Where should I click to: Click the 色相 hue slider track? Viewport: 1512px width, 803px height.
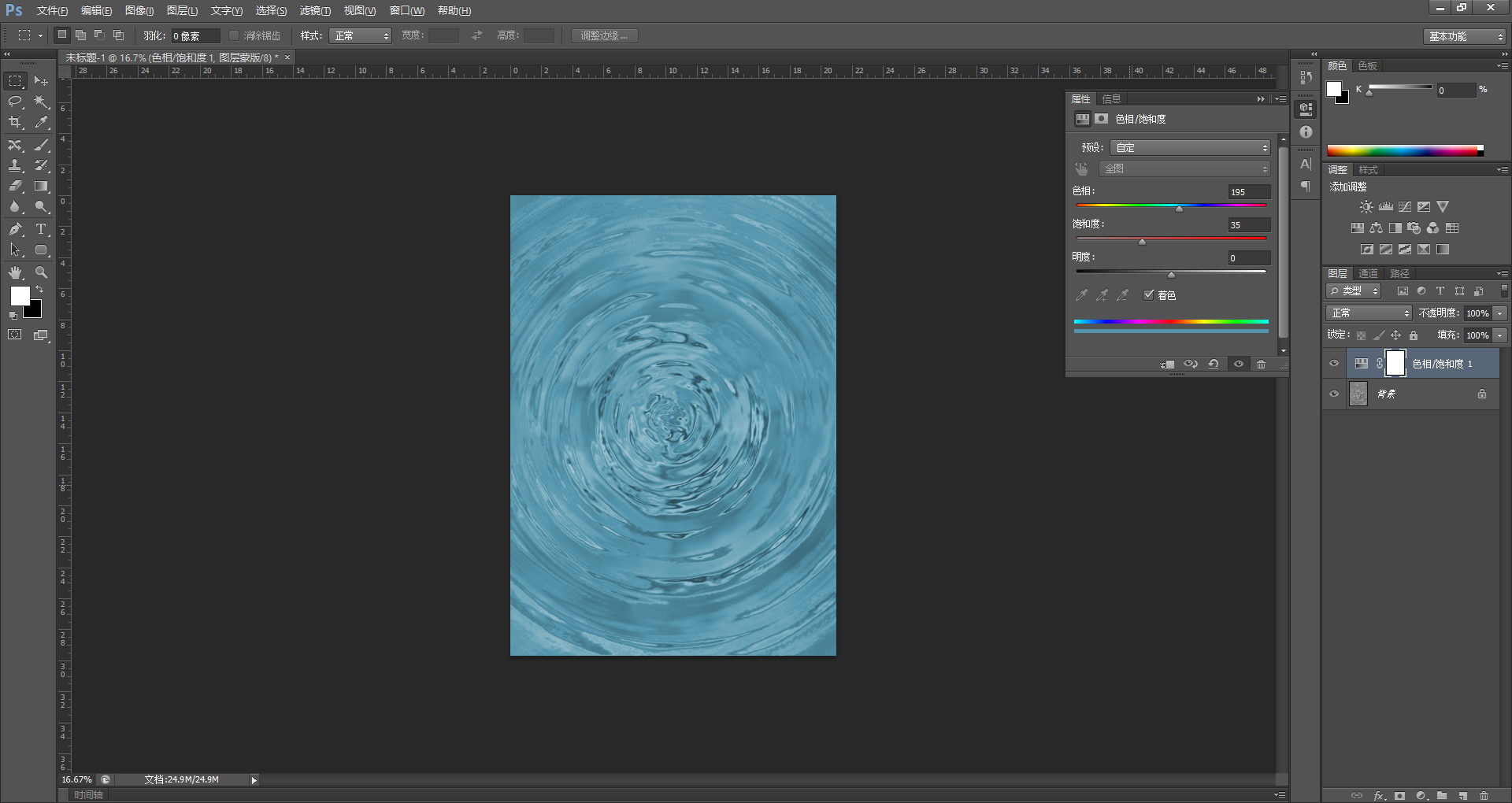[x=1171, y=205]
